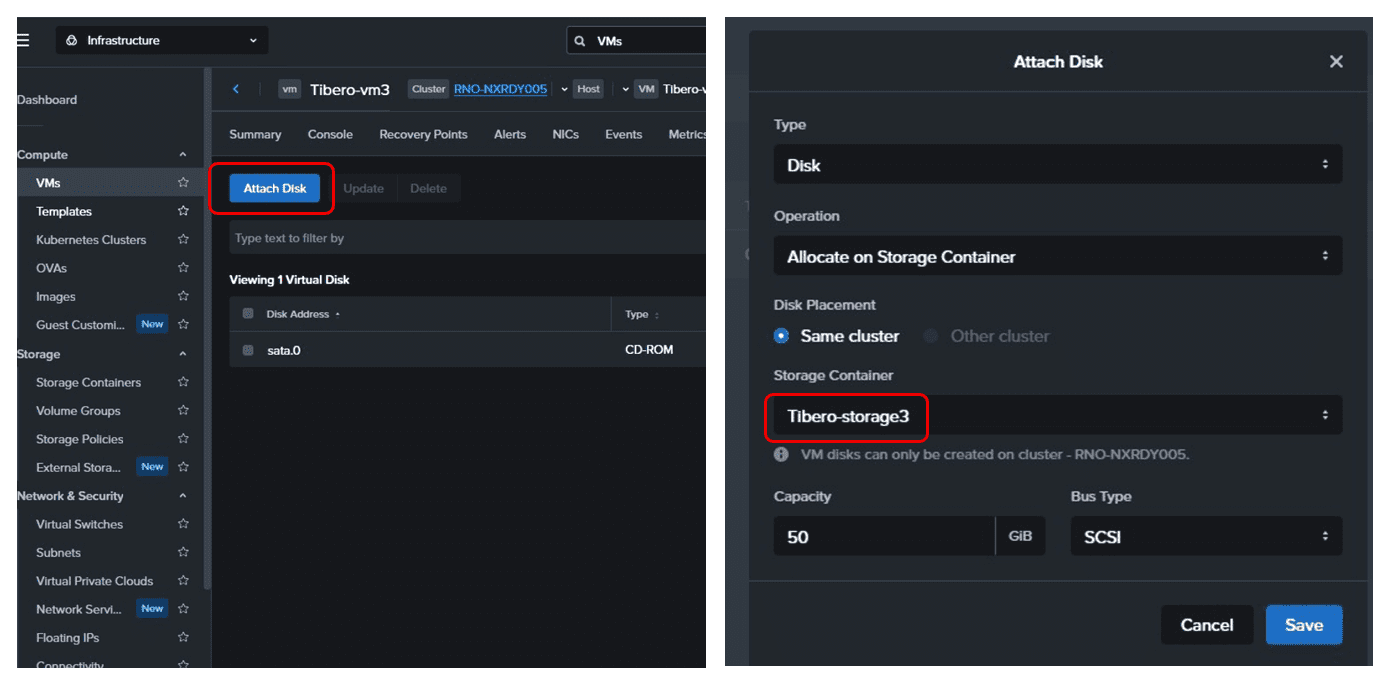
Task: Open the SCSI Bus Type dropdown
Action: tap(1206, 537)
